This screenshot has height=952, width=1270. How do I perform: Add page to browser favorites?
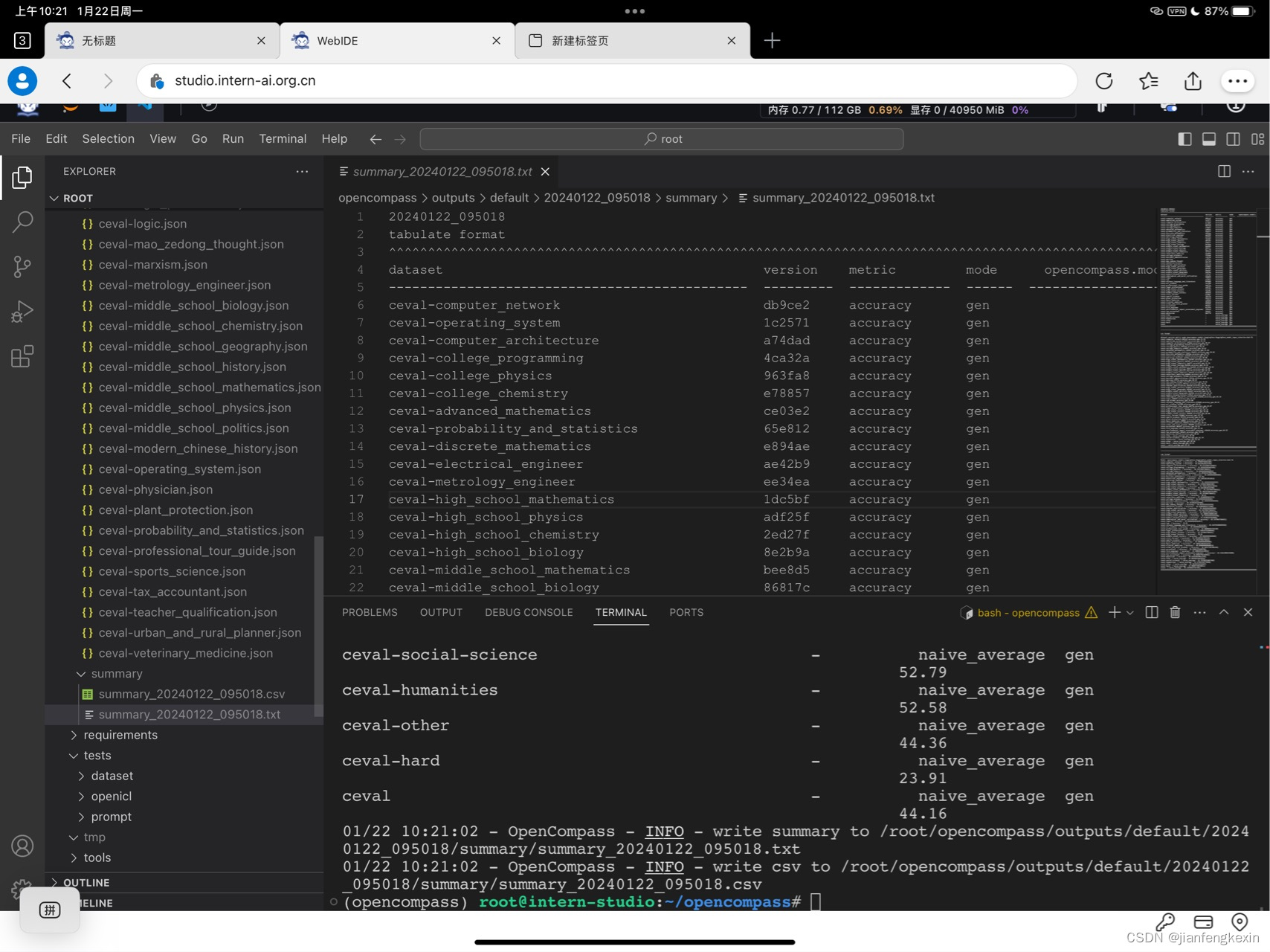coord(1149,81)
